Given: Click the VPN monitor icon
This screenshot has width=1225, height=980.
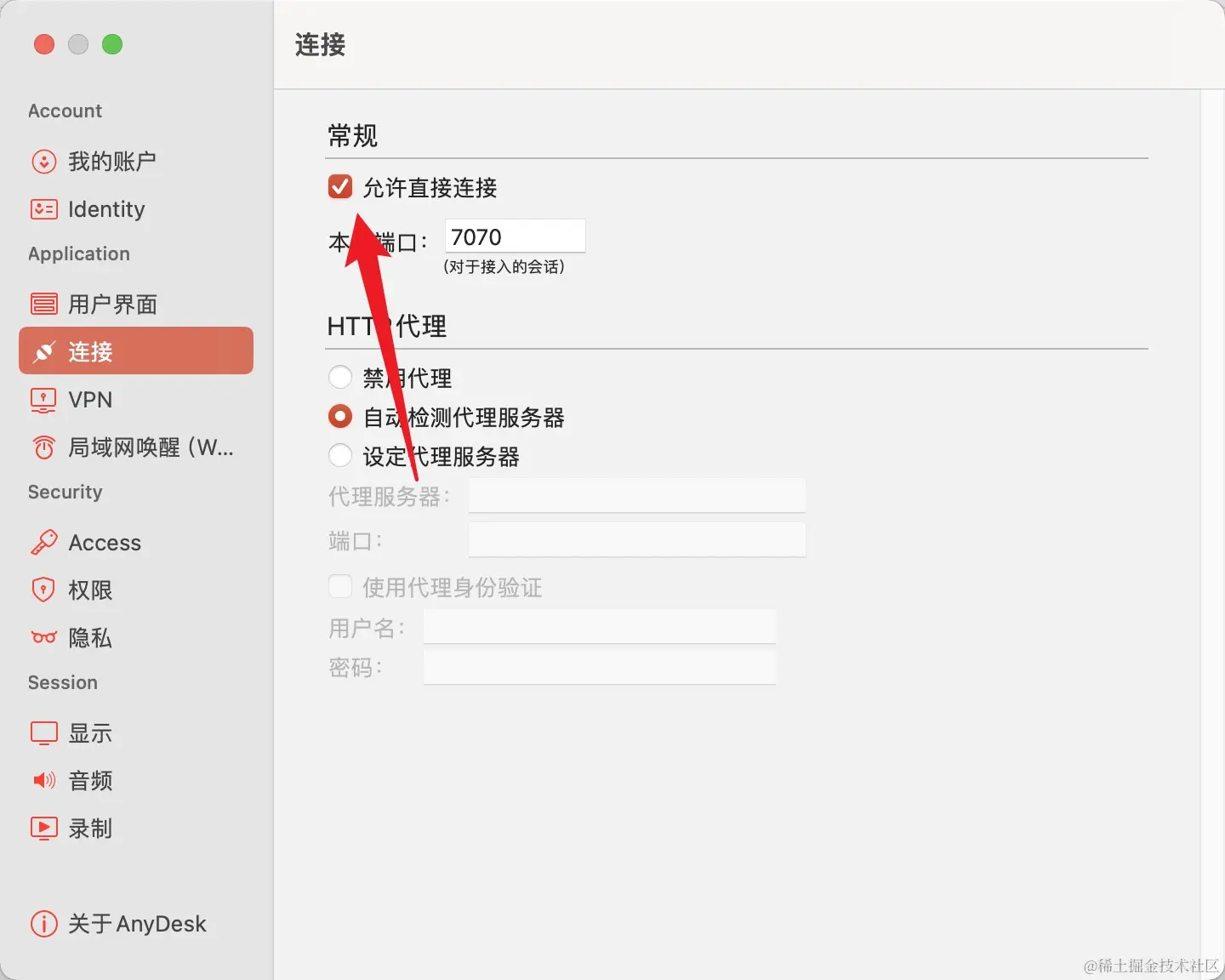Looking at the screenshot, I should click(x=43, y=400).
